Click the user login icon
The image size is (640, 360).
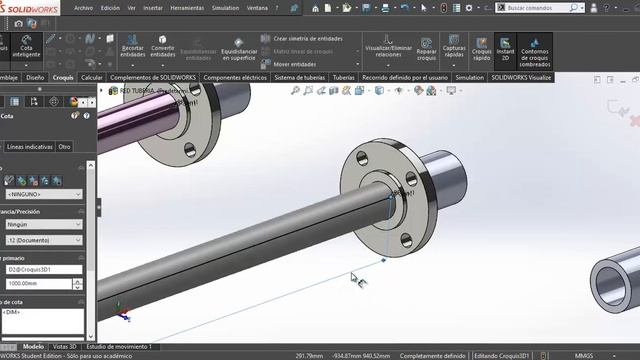[x=593, y=8]
